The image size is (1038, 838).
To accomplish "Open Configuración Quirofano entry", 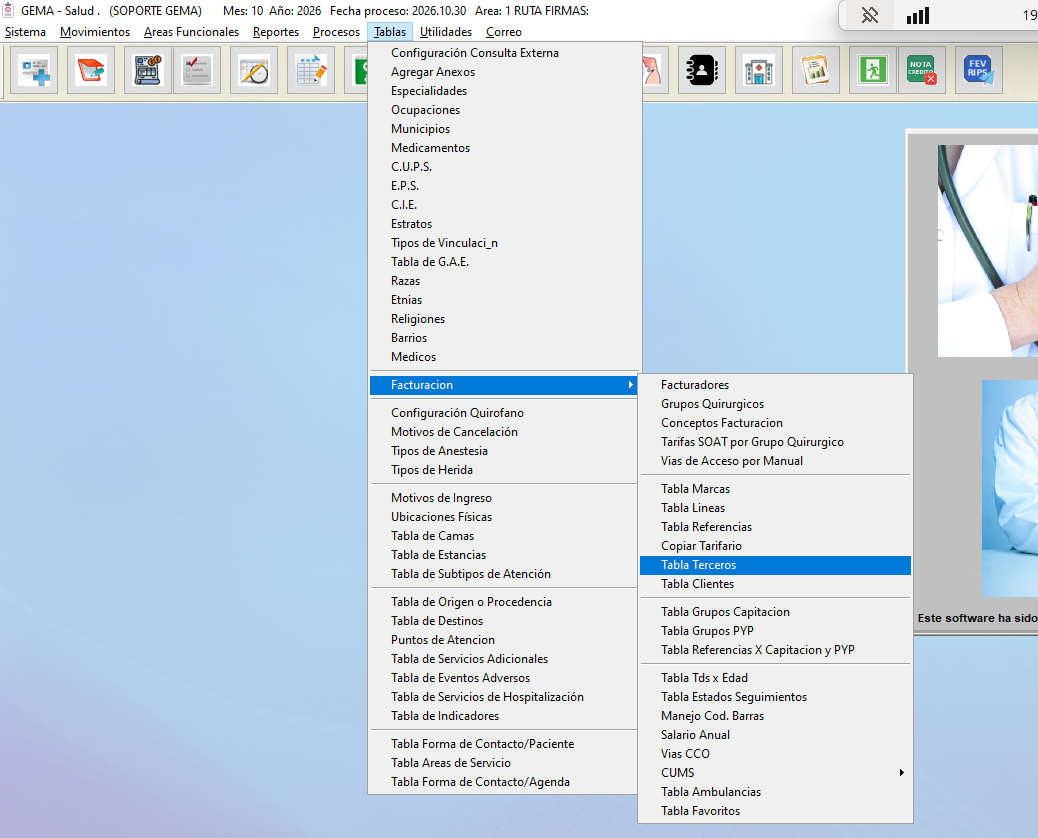I will pos(503,412).
